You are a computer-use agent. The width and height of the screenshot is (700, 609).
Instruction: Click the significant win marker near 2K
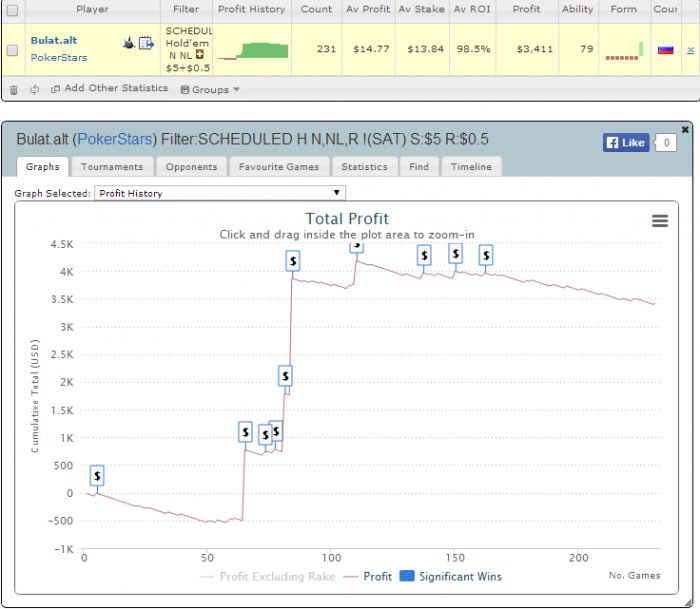pos(285,376)
